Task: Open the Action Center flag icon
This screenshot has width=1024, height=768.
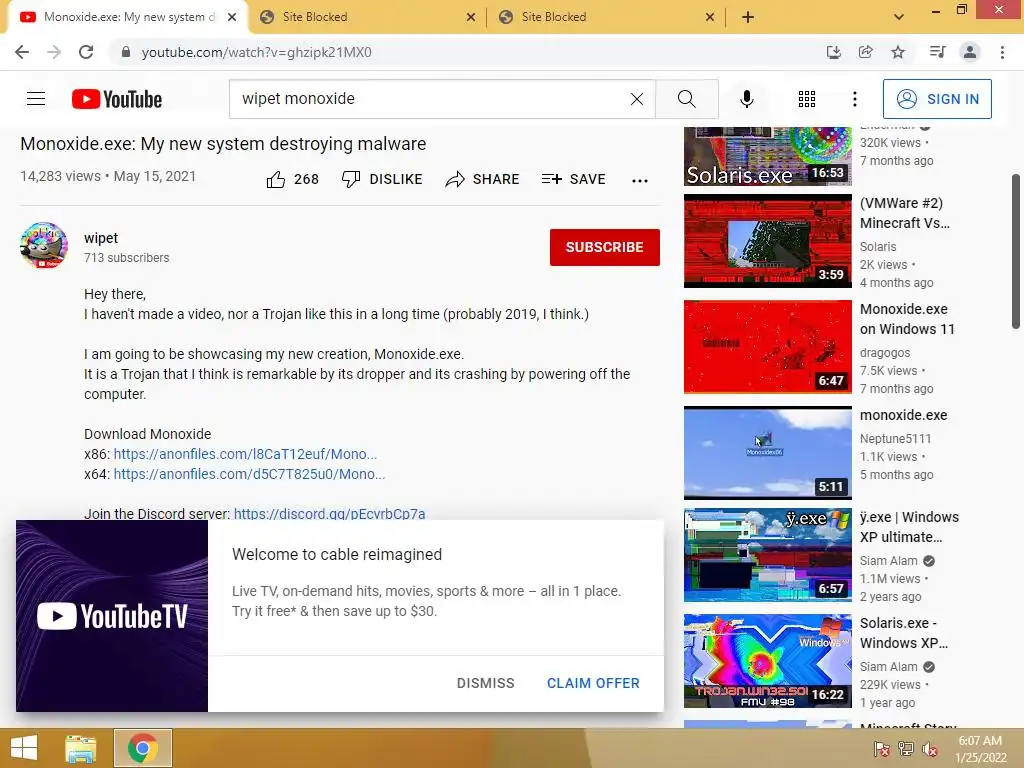Action: (881, 749)
